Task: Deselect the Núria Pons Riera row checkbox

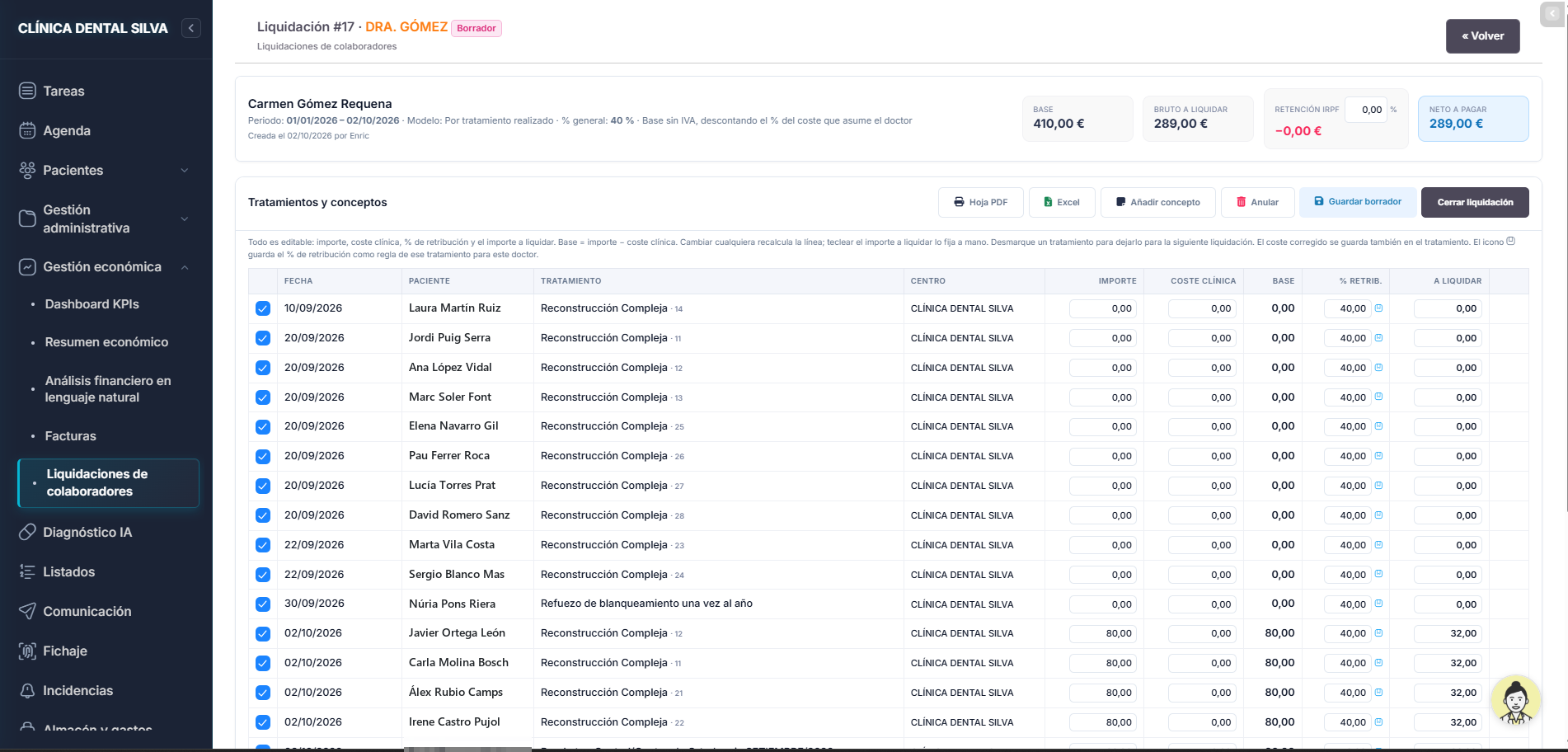Action: click(263, 604)
